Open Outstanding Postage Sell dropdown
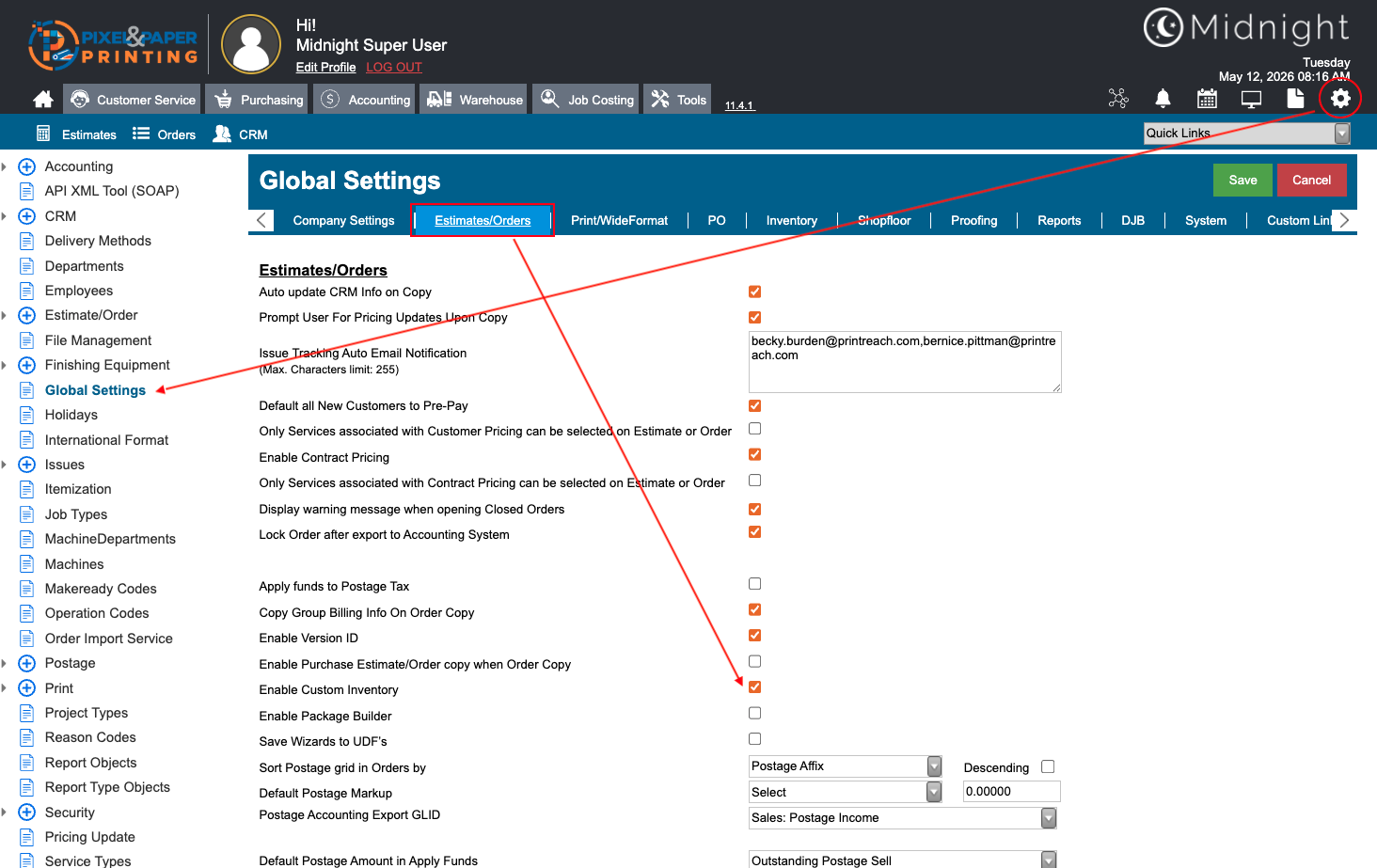 pyautogui.click(x=903, y=860)
